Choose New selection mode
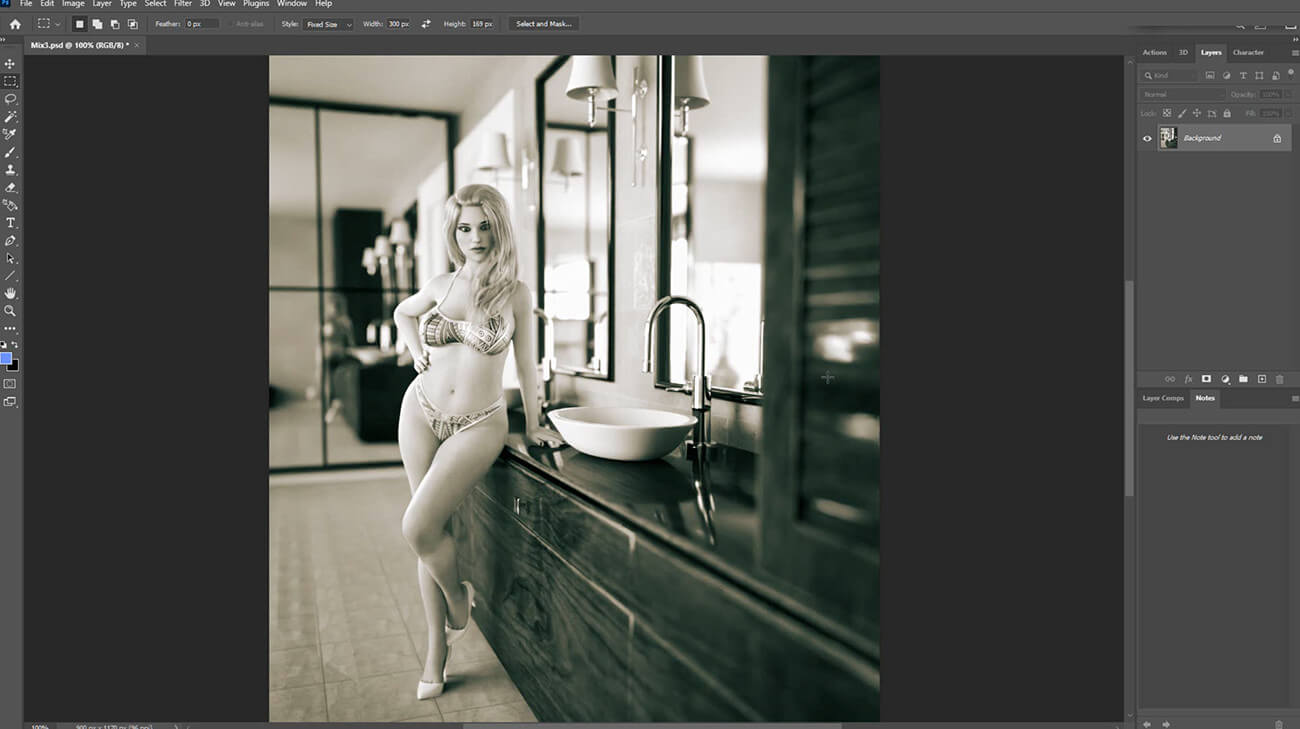 click(x=79, y=24)
